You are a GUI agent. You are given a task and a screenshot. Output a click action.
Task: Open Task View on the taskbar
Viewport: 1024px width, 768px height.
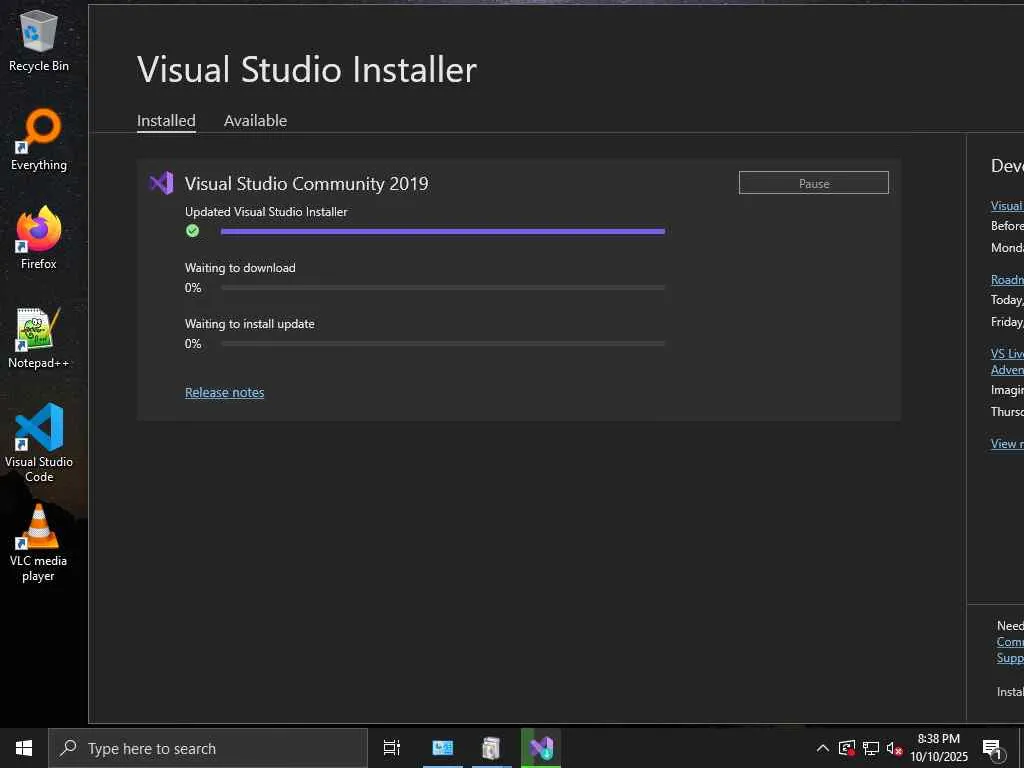[391, 748]
